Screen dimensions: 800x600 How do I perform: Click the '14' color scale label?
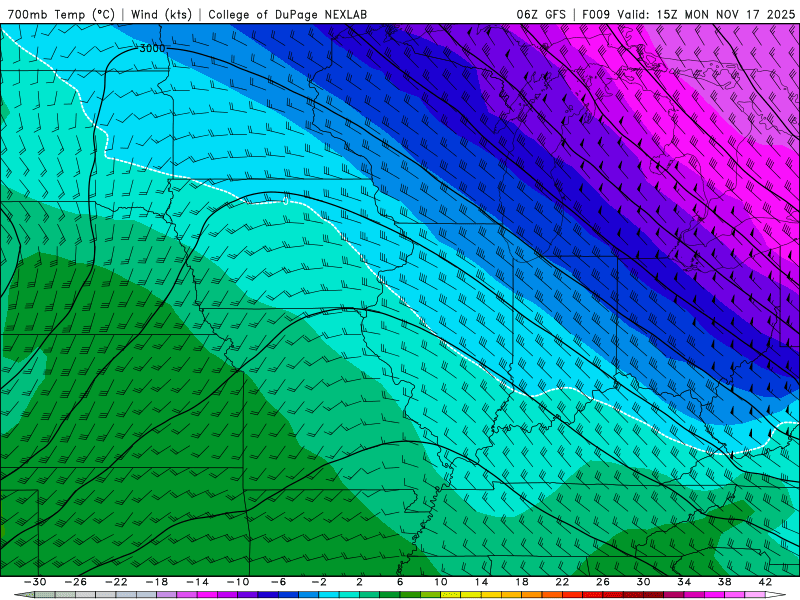(x=481, y=582)
